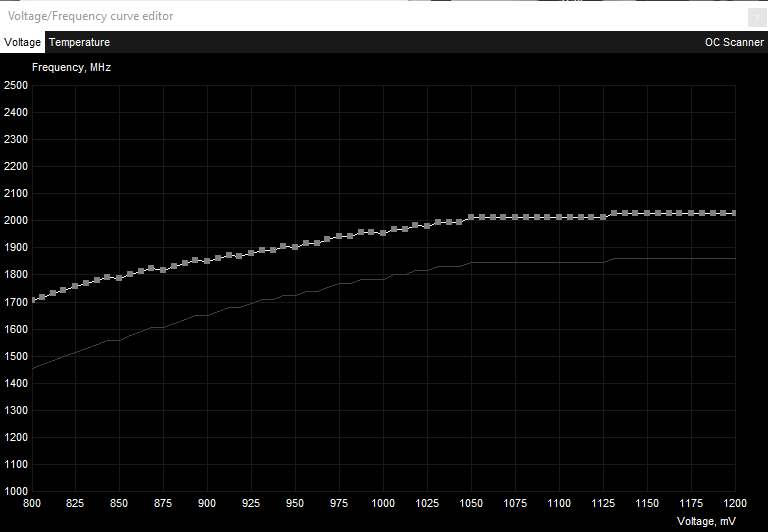
Task: Select the curve point at 1025 mV
Action: (x=427, y=226)
